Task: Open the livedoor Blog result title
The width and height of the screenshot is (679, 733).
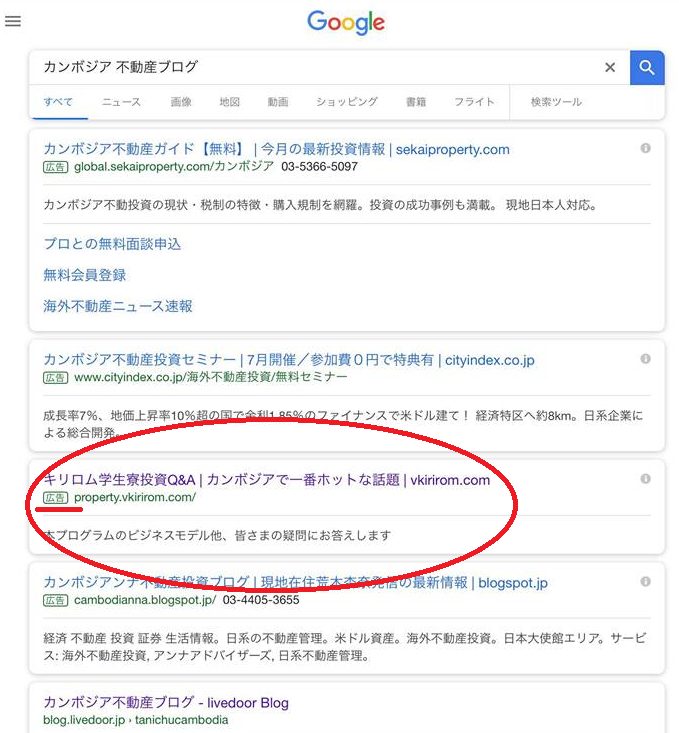Action: pos(165,703)
